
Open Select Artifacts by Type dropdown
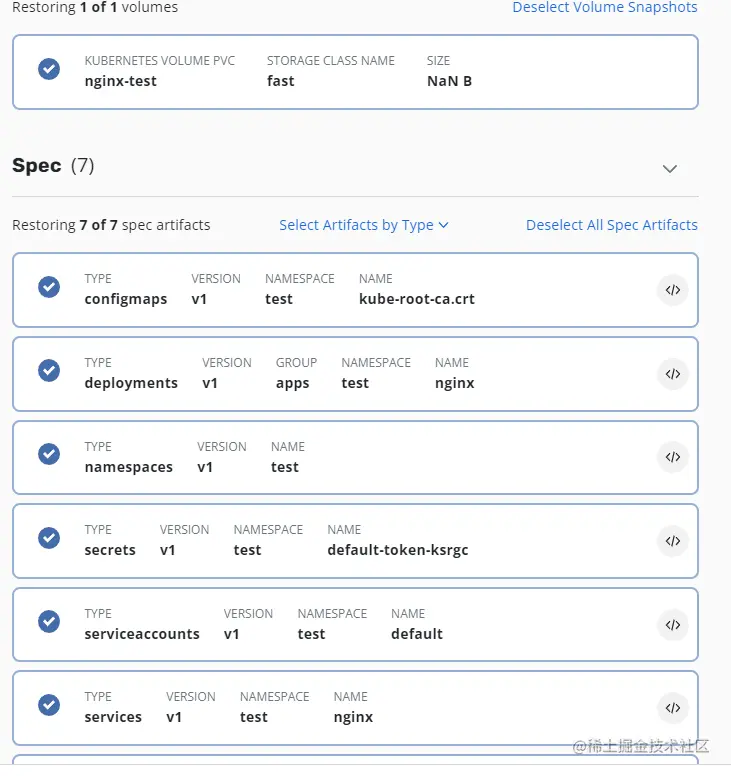tap(364, 225)
